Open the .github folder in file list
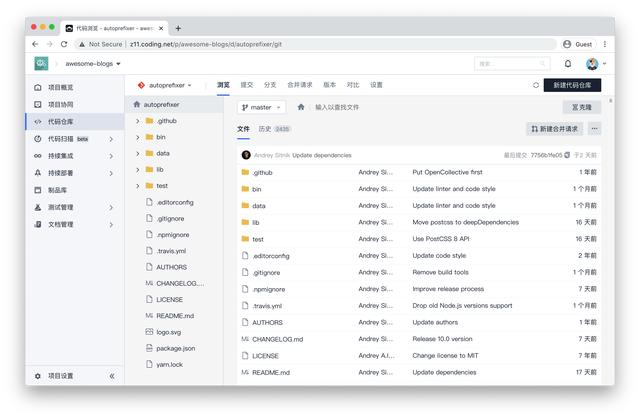 coord(262,173)
